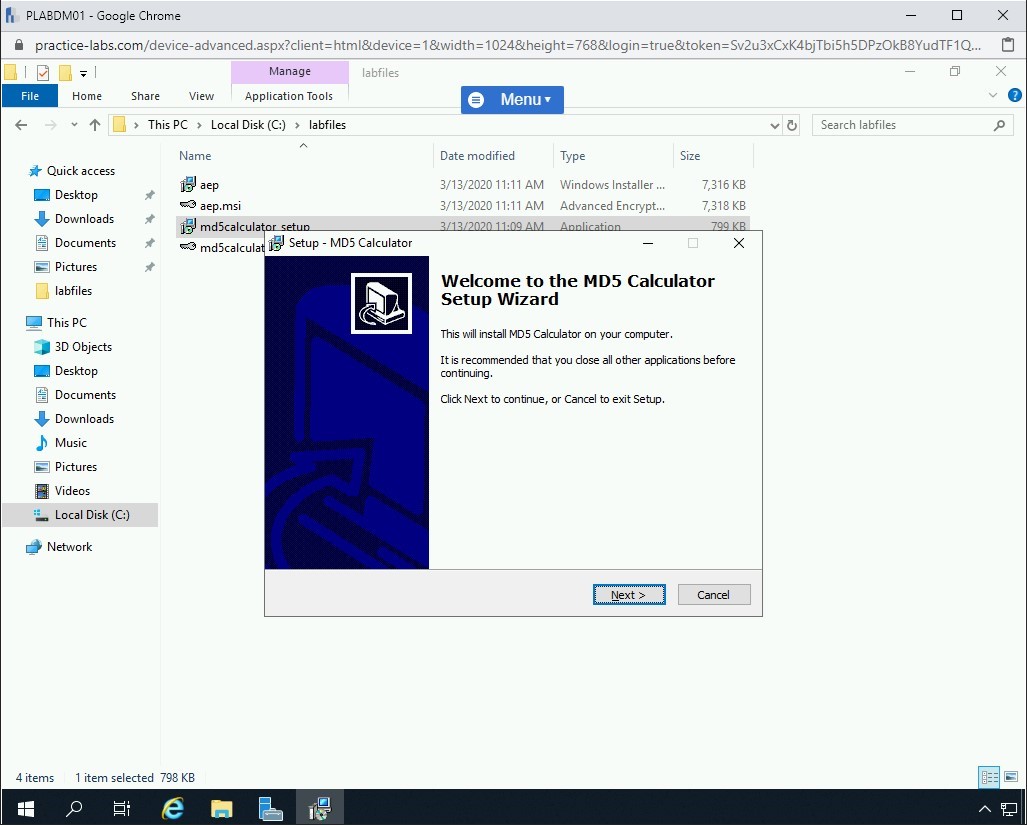Viewport: 1027px width, 825px height.
Task: Open Server Manager from taskbar
Action: pos(270,808)
